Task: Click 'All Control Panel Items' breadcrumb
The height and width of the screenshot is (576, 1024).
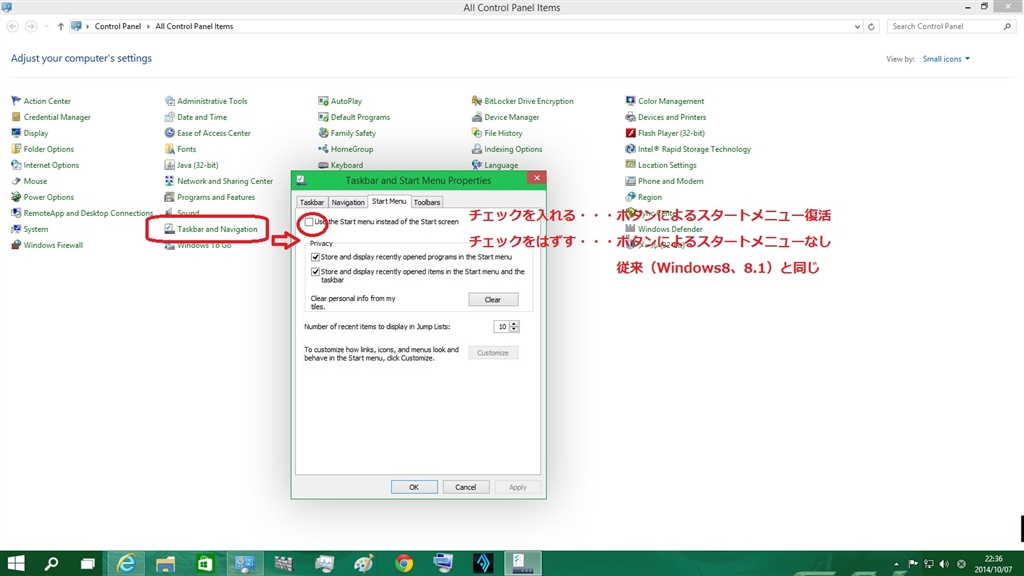Action: (x=194, y=27)
